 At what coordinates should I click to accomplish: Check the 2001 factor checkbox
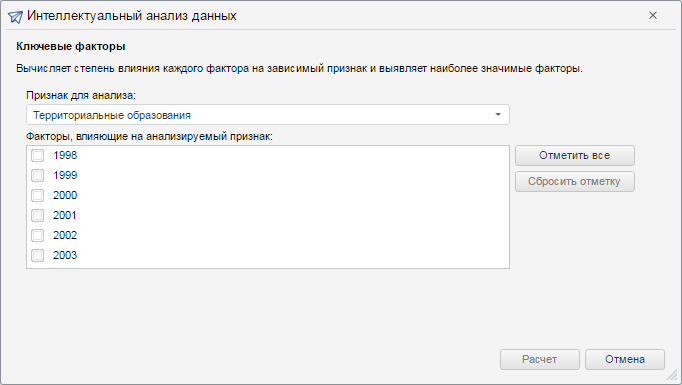pos(37,215)
